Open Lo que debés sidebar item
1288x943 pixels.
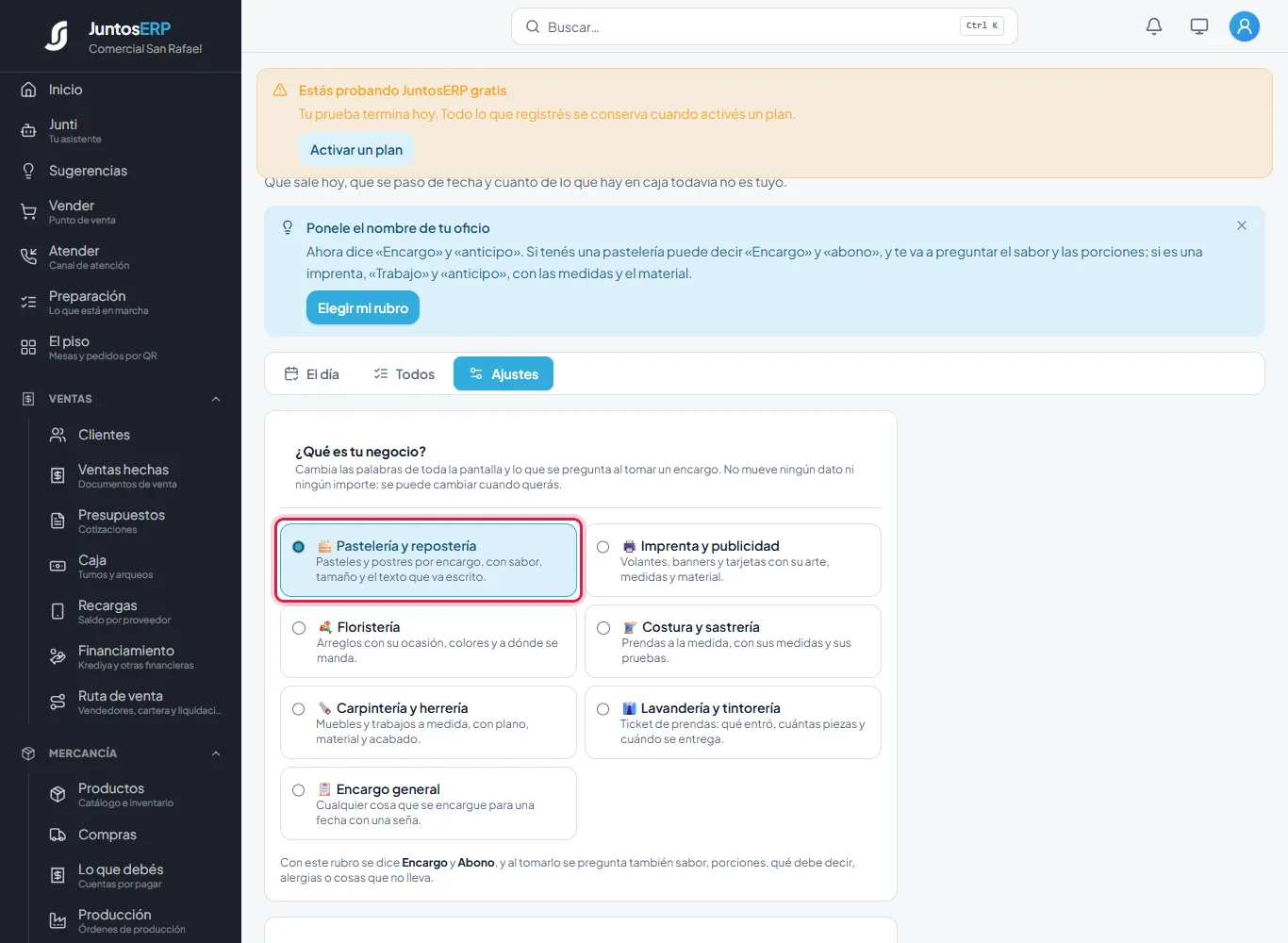[135, 876]
